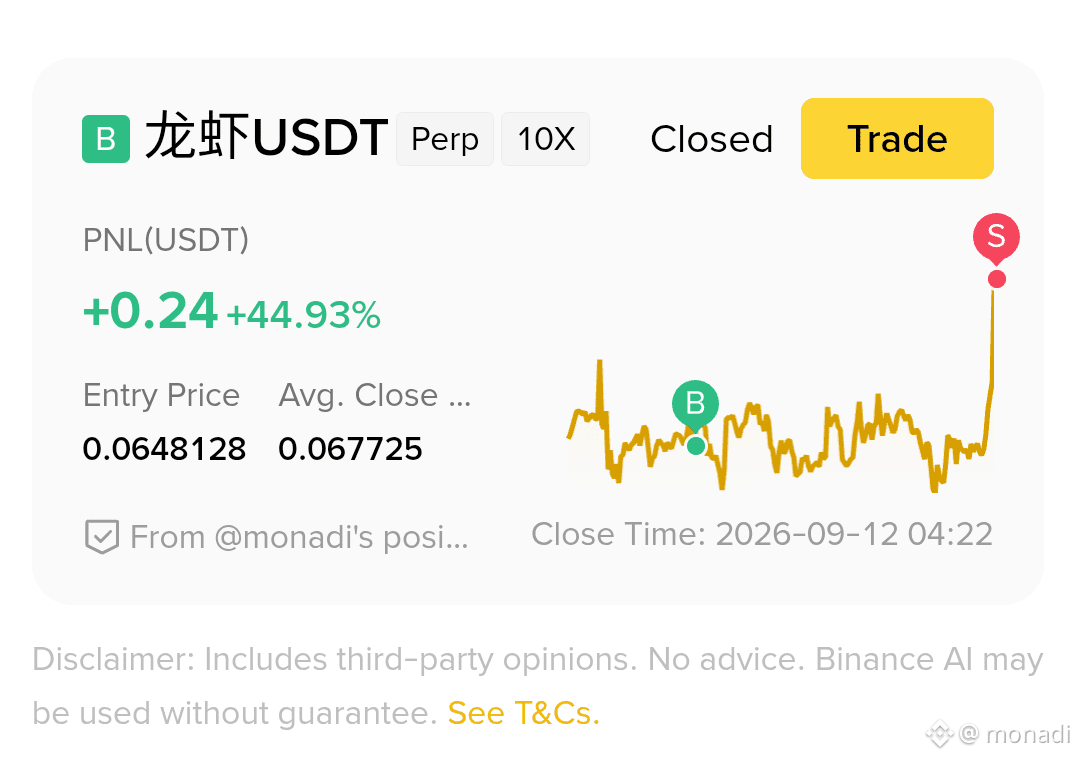Click the +0.24 PNL value

tap(150, 311)
